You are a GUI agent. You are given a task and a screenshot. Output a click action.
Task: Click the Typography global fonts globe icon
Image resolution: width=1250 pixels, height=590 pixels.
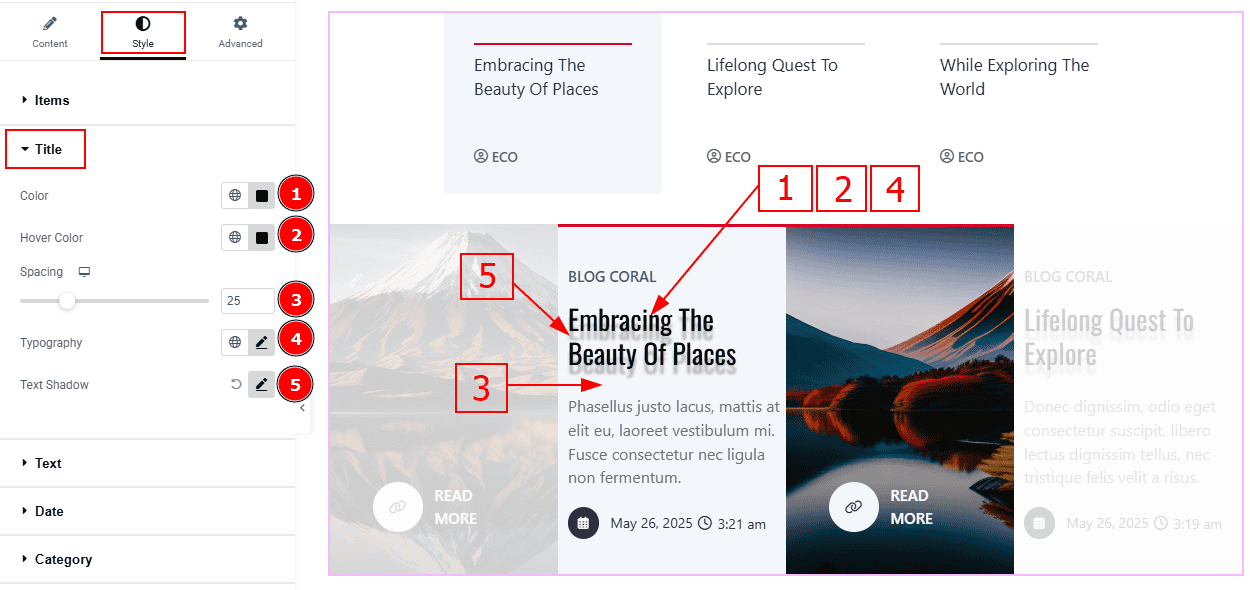pyautogui.click(x=235, y=343)
